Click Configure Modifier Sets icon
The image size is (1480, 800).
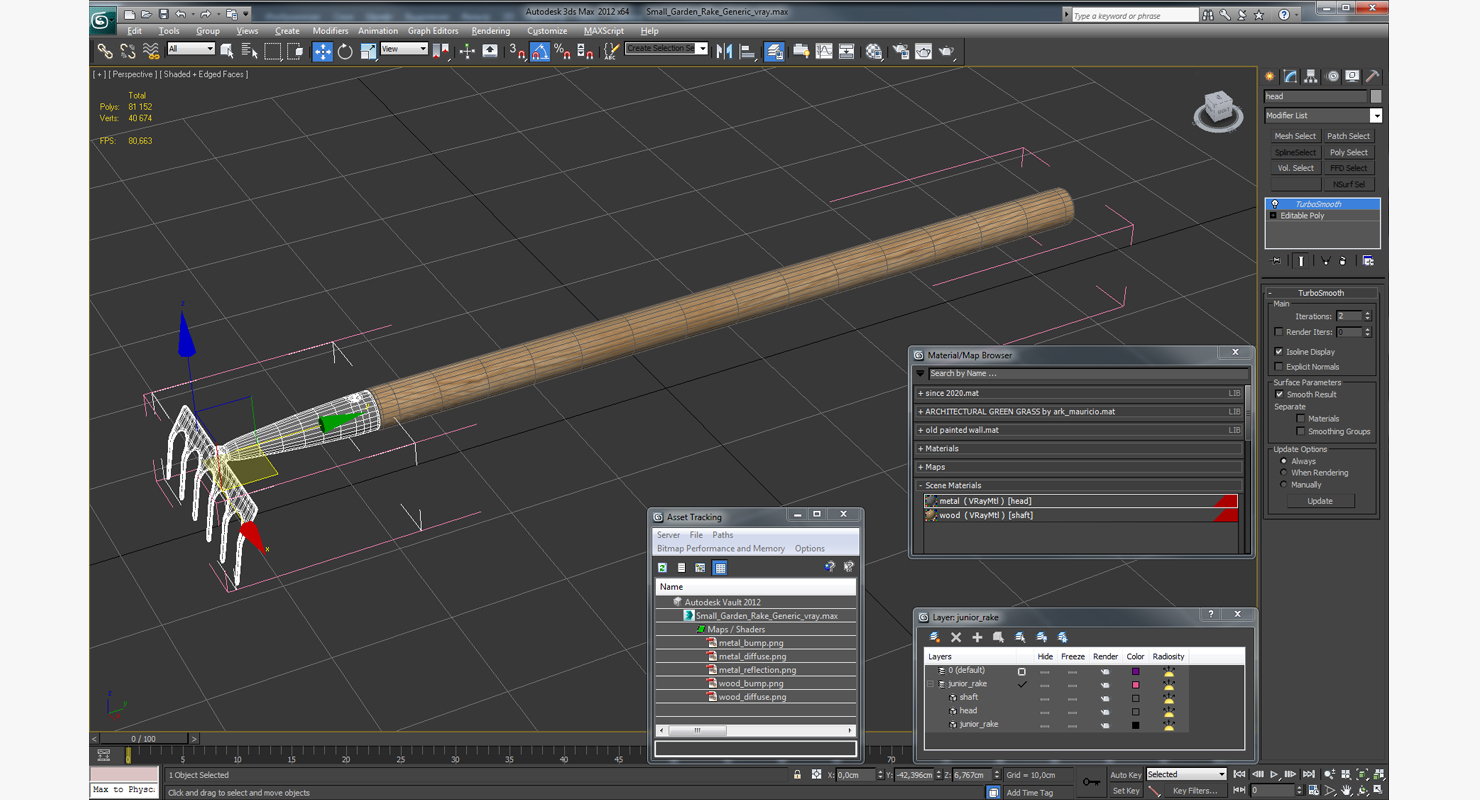point(1368,261)
